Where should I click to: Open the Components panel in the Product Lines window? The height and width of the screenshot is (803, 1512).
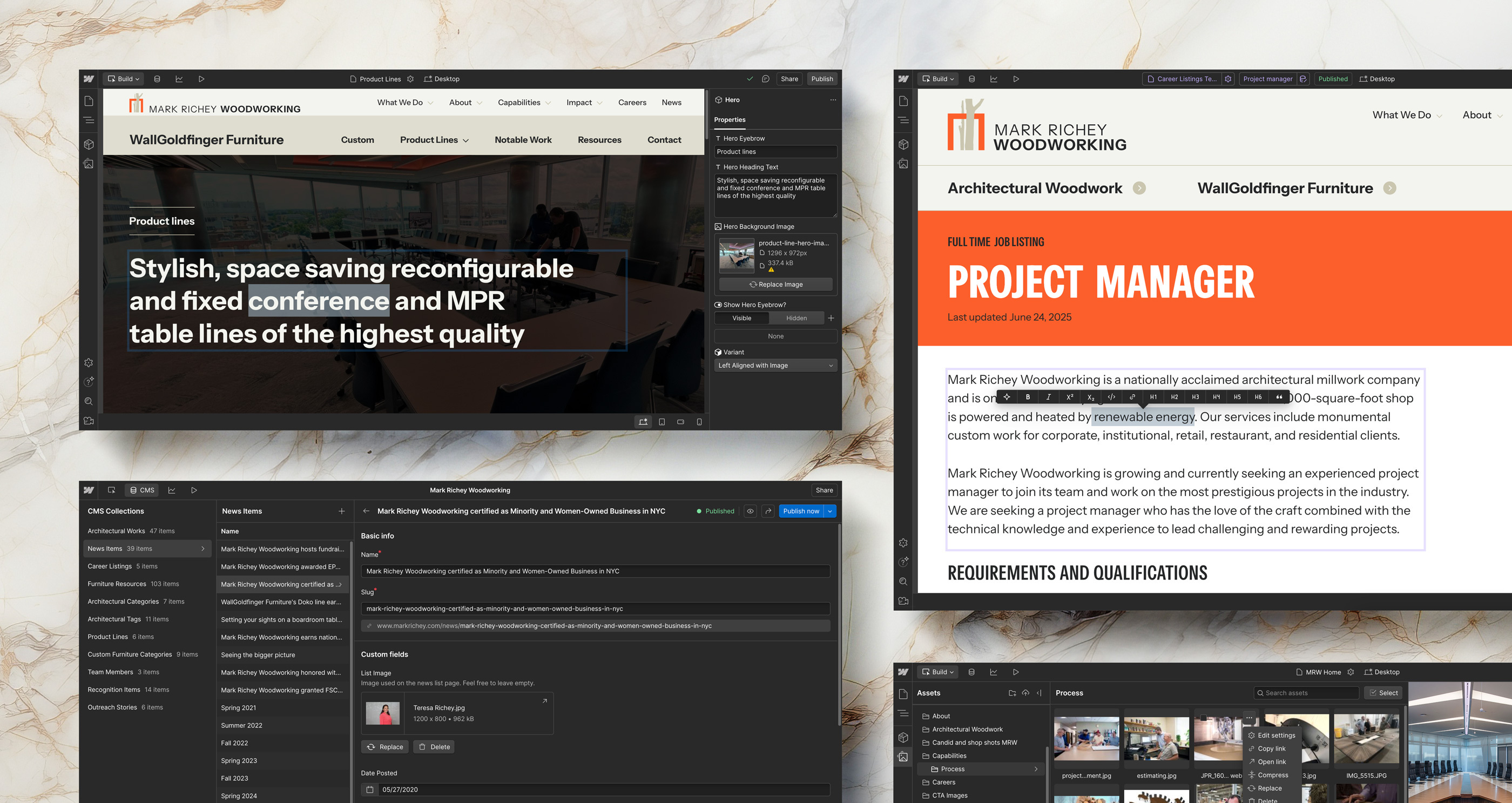pyautogui.click(x=89, y=144)
